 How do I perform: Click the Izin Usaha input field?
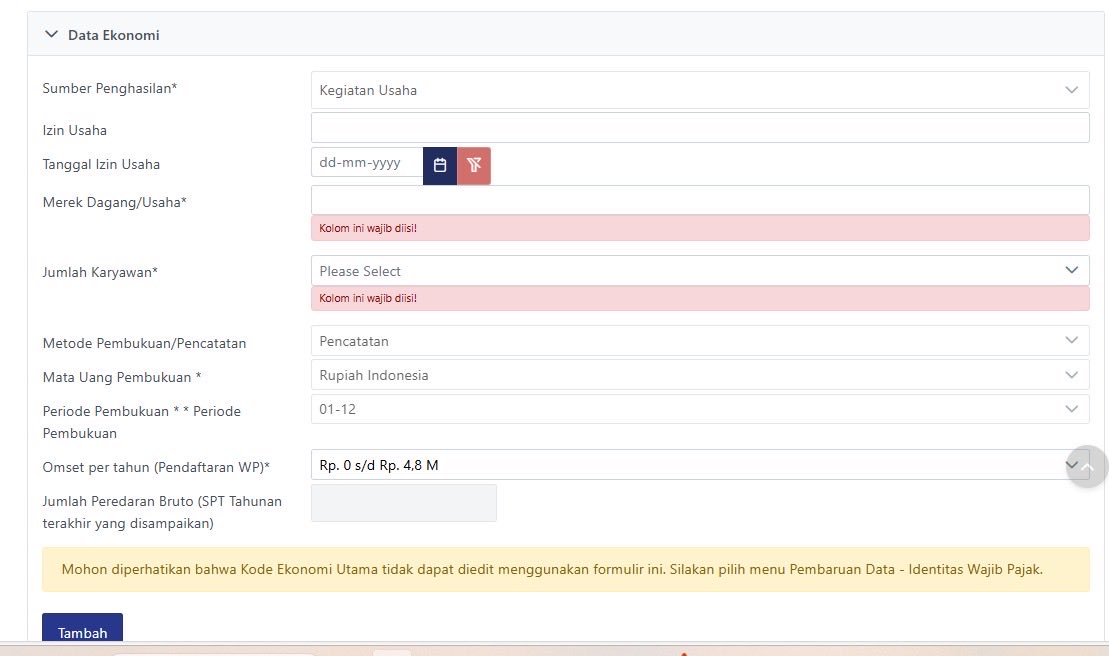(x=699, y=128)
